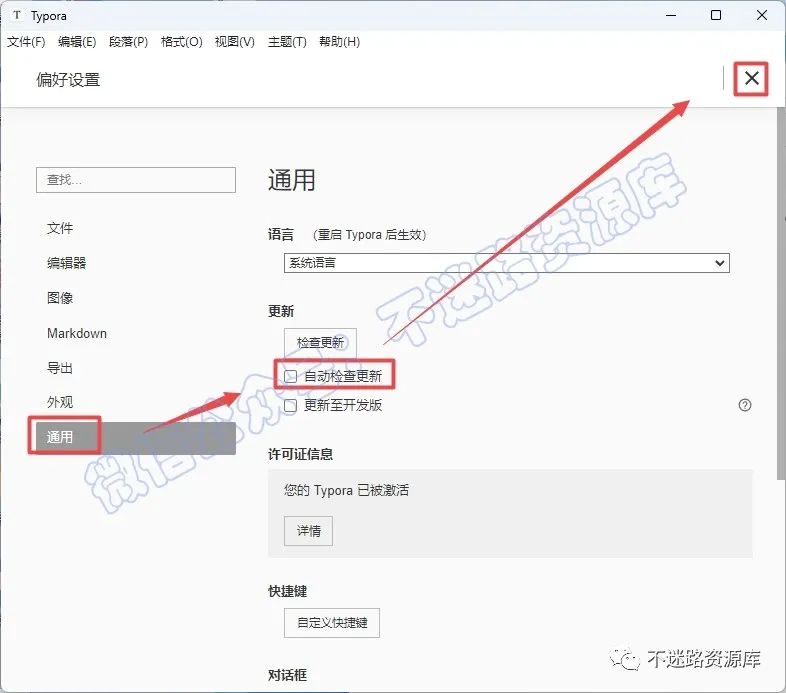Open the 视图(V) menu
The height and width of the screenshot is (693, 786).
pyautogui.click(x=235, y=42)
